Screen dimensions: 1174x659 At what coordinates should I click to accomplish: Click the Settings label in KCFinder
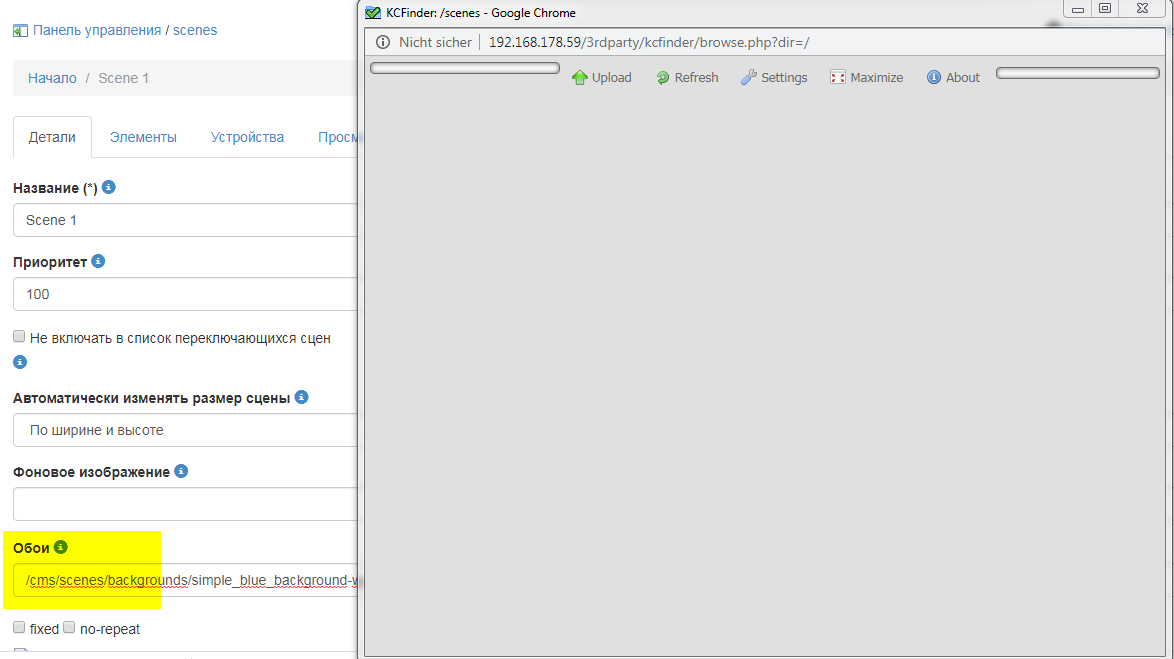[784, 78]
